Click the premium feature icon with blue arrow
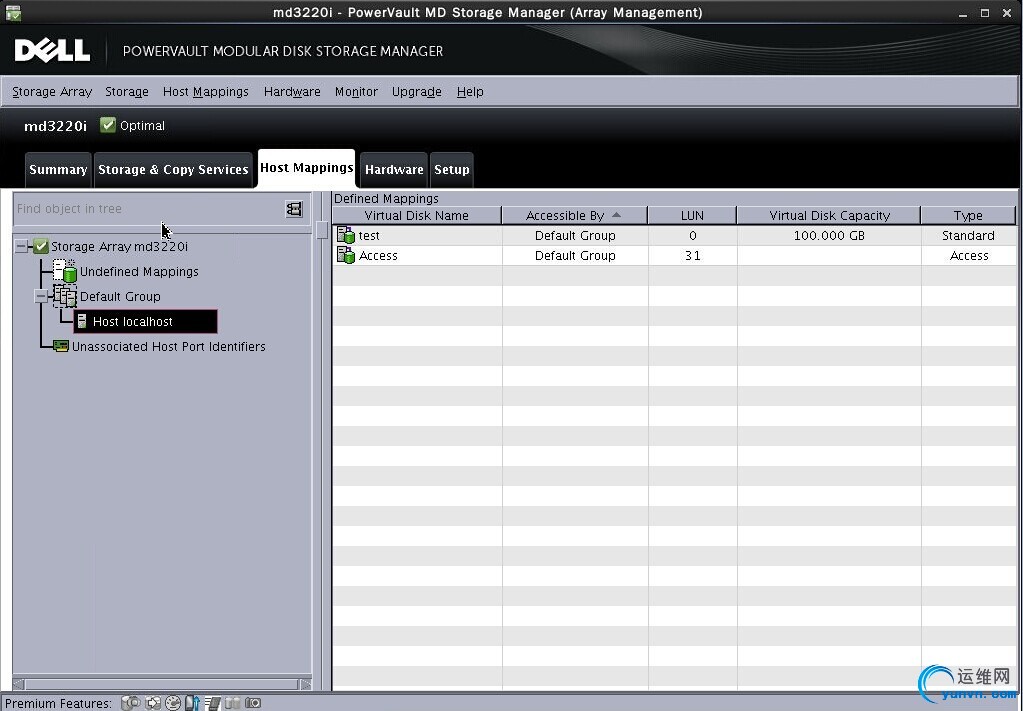This screenshot has width=1023, height=711. [192, 703]
